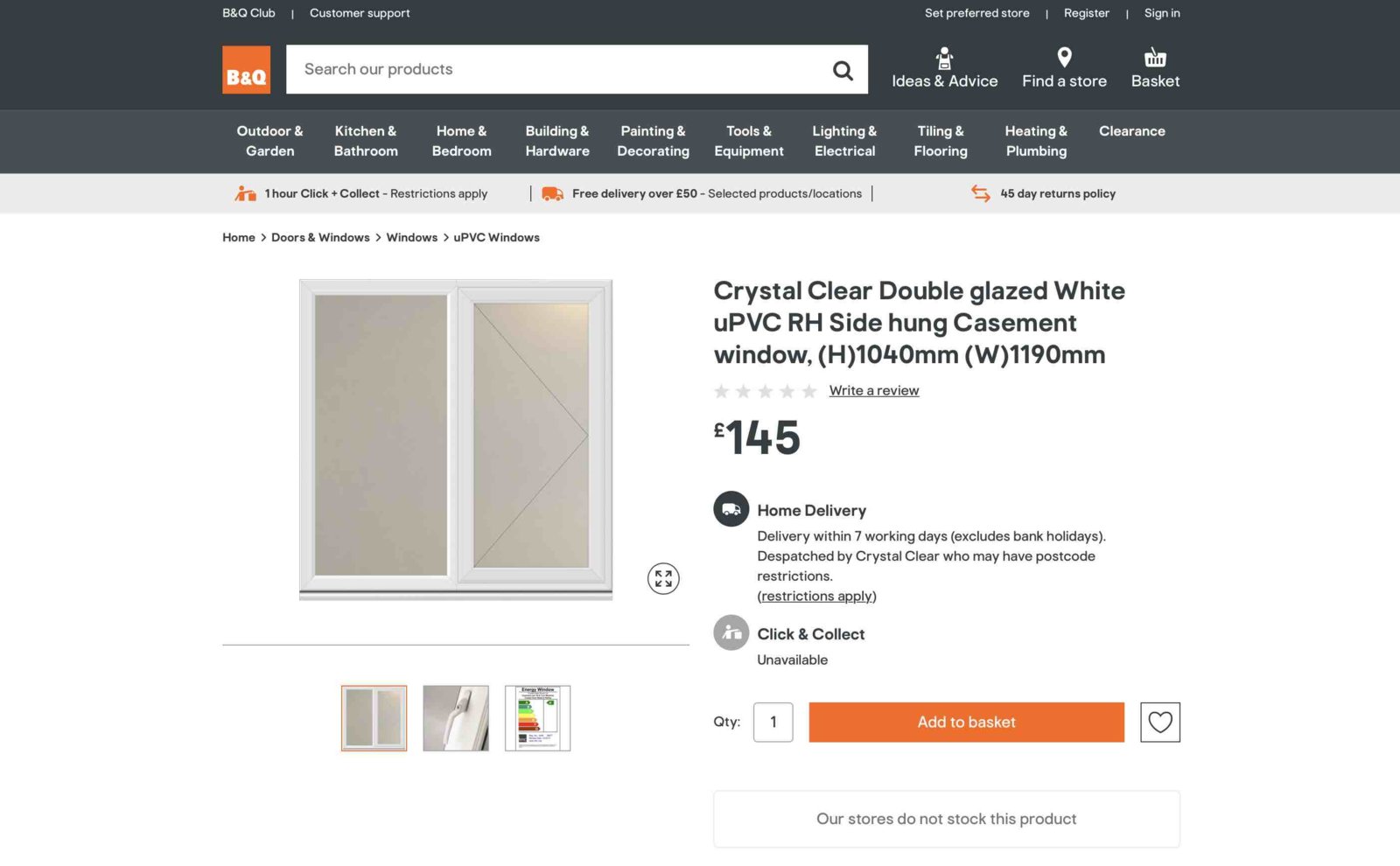Open the Basket icon

[1155, 58]
